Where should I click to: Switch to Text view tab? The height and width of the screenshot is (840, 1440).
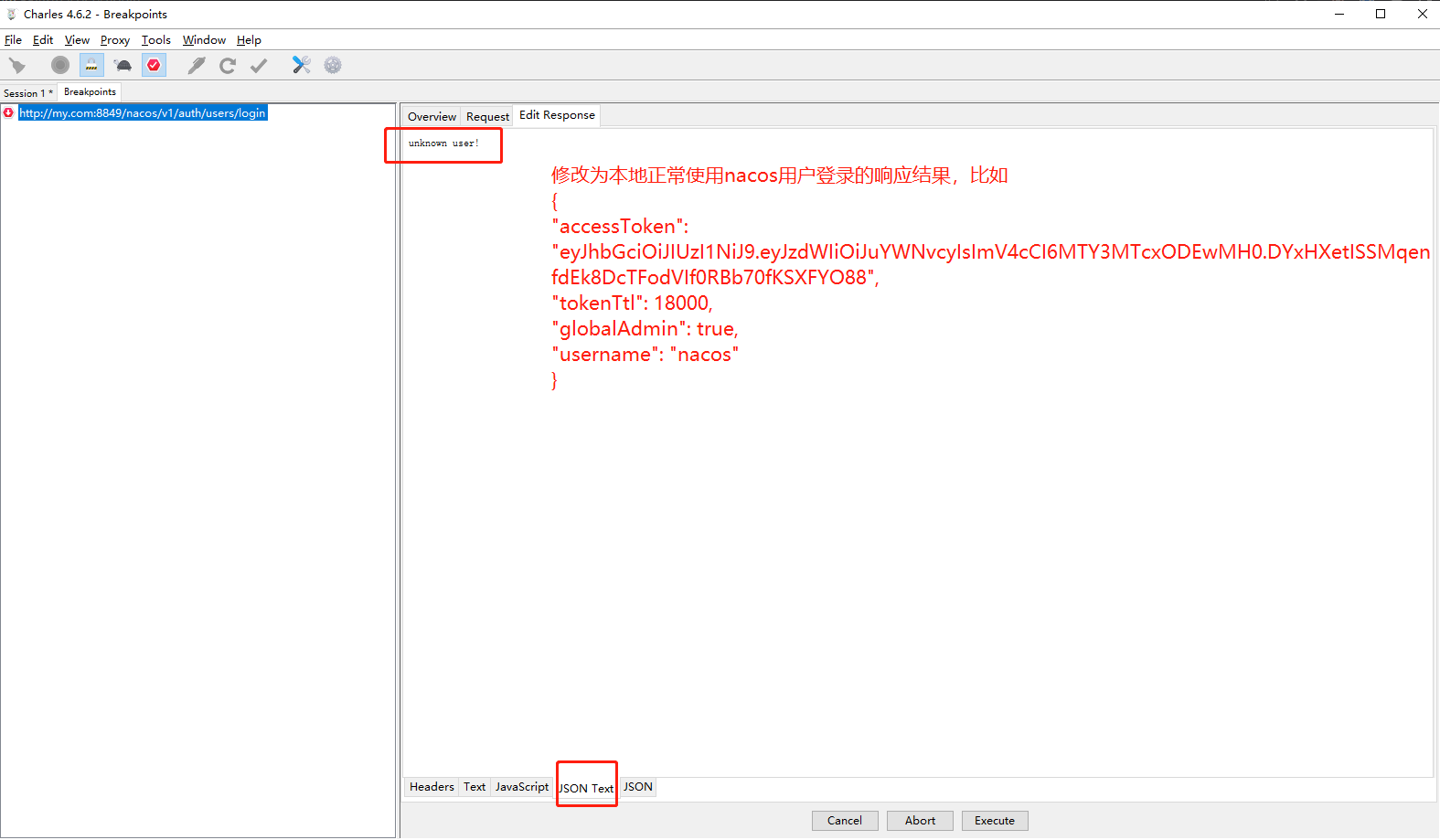pos(475,787)
